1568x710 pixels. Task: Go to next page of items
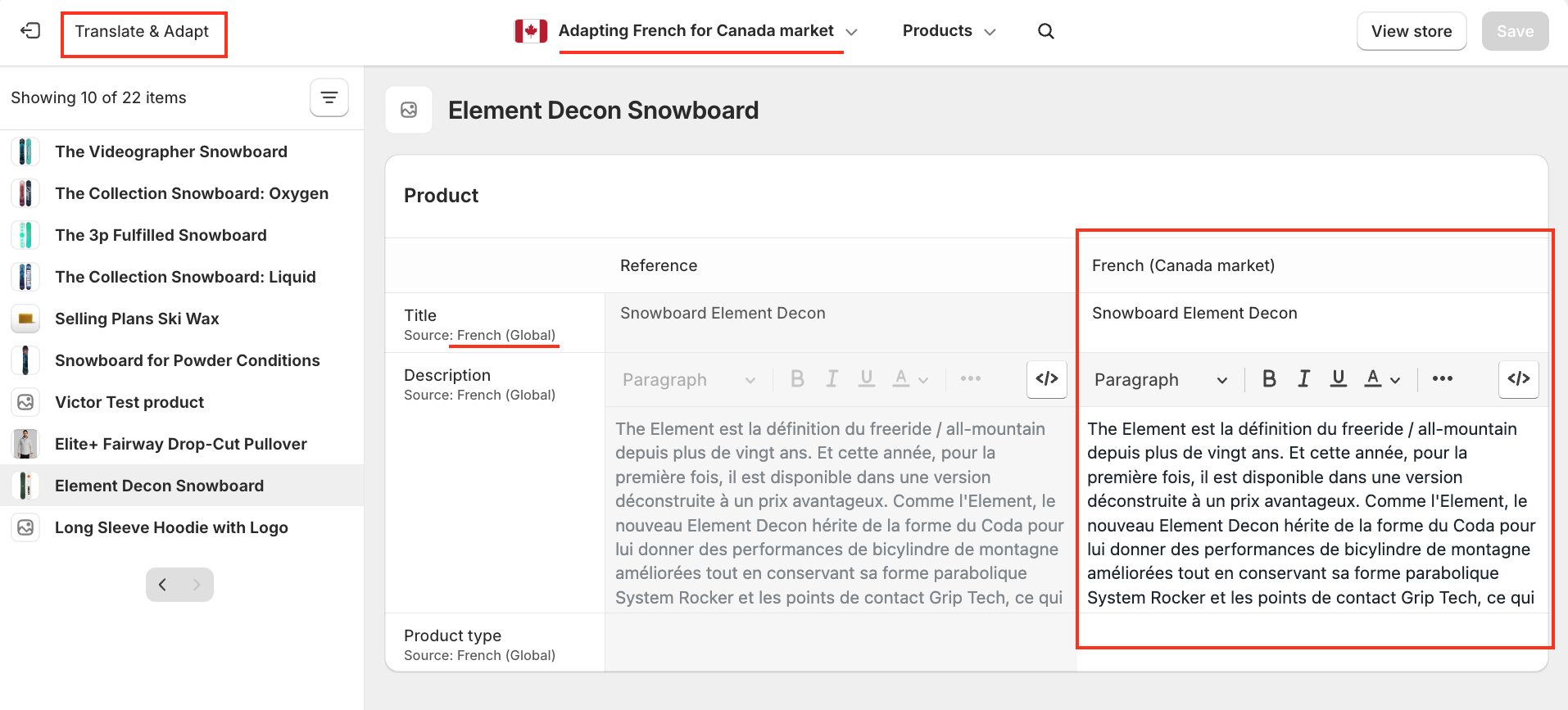coord(197,585)
